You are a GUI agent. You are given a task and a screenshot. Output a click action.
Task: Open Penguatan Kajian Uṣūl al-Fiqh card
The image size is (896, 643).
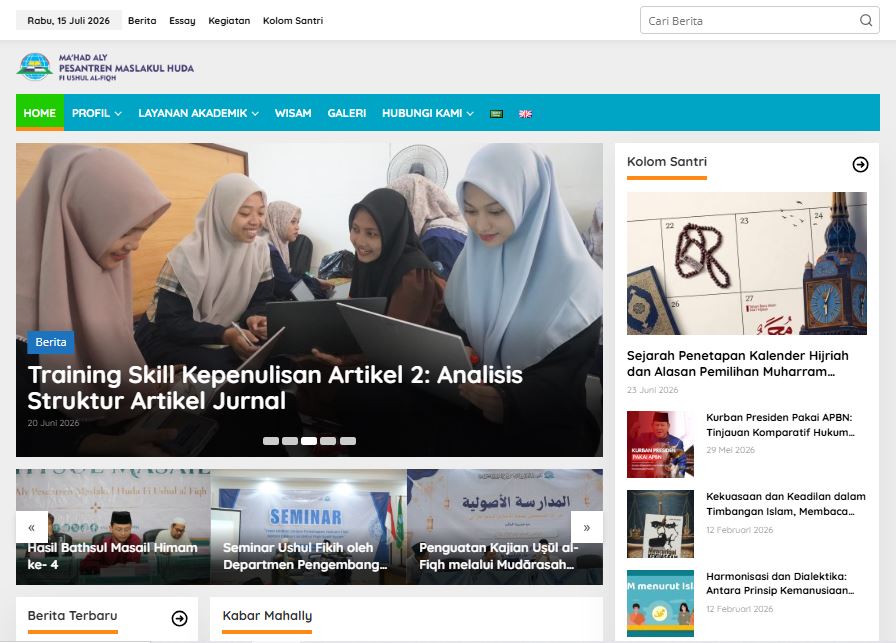click(x=505, y=527)
